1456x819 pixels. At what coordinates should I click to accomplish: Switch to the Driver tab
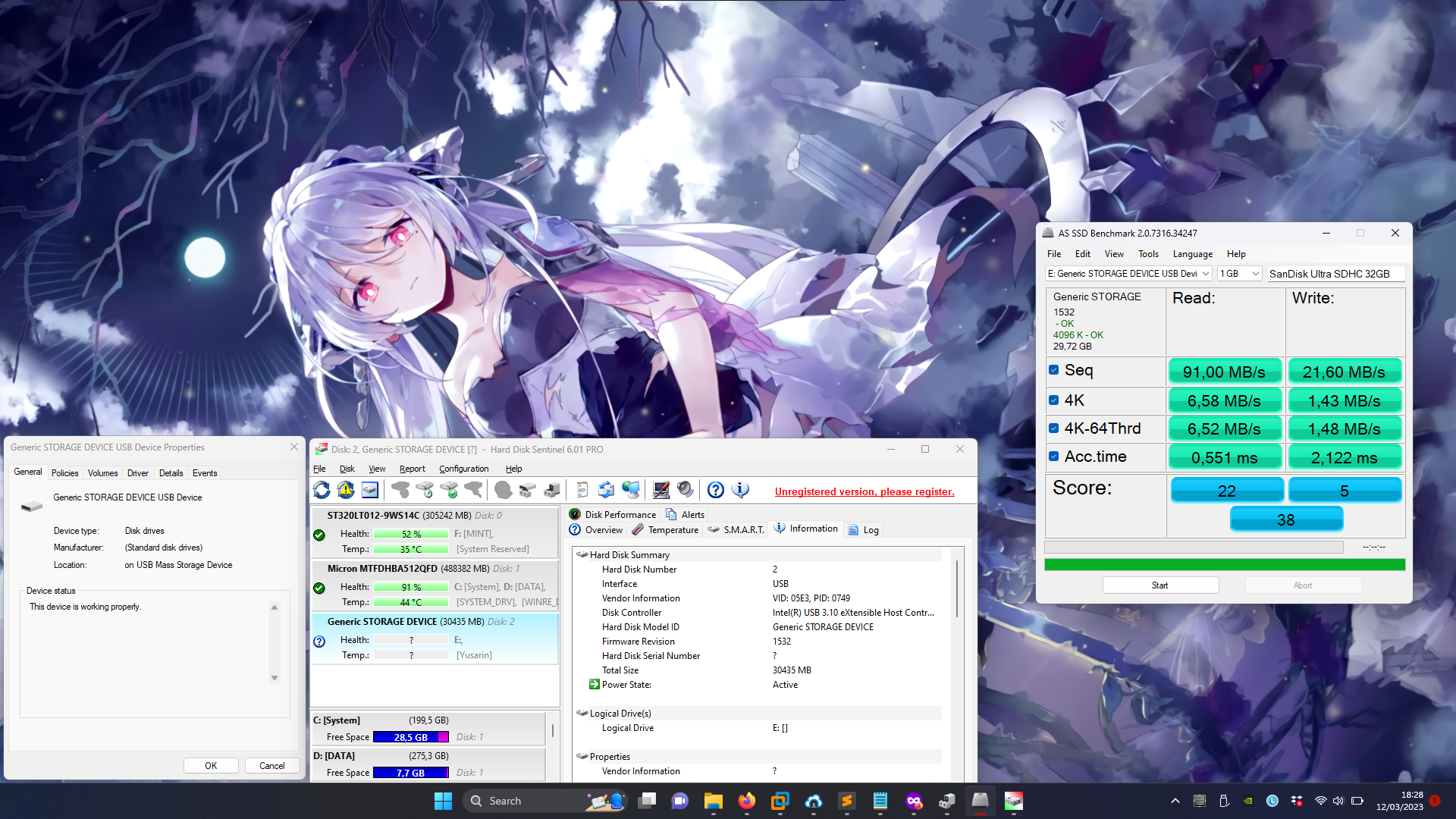coord(138,473)
